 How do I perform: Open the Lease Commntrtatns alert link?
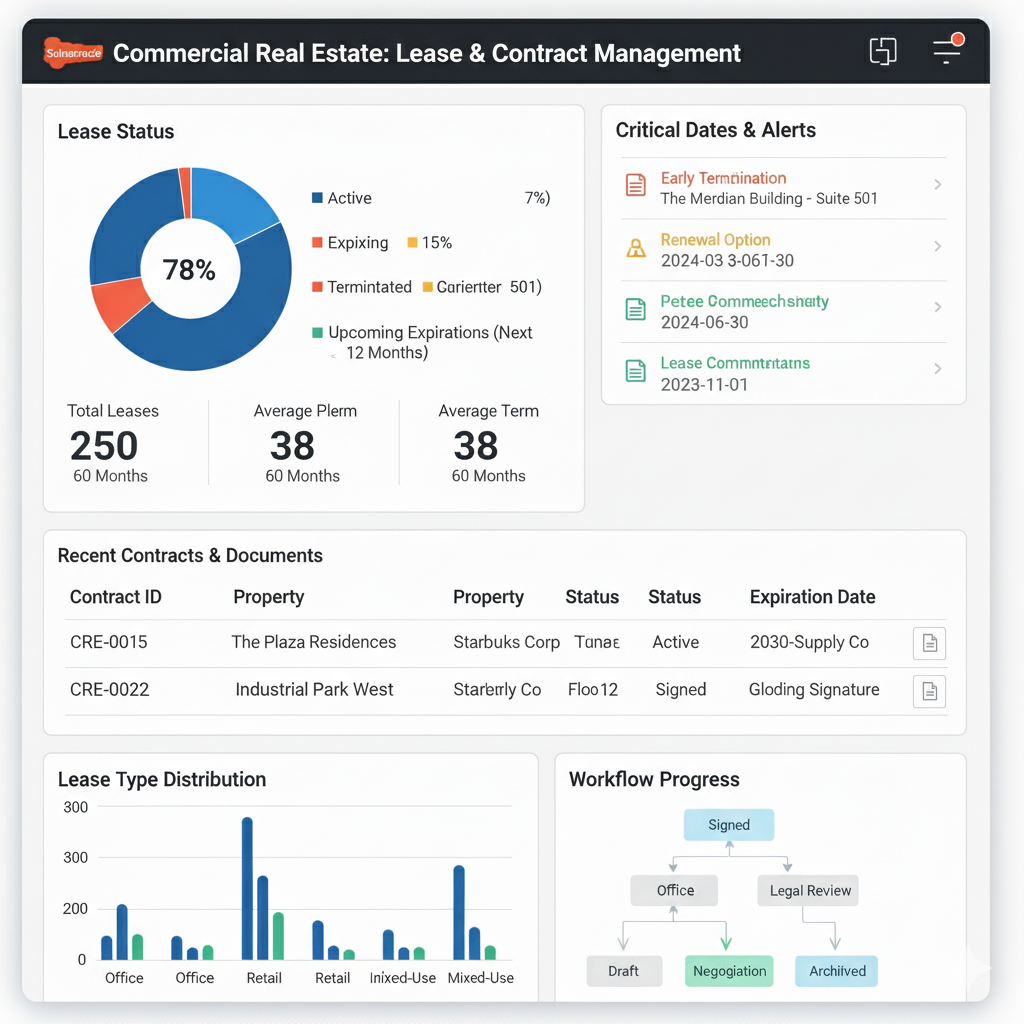pyautogui.click(x=735, y=362)
